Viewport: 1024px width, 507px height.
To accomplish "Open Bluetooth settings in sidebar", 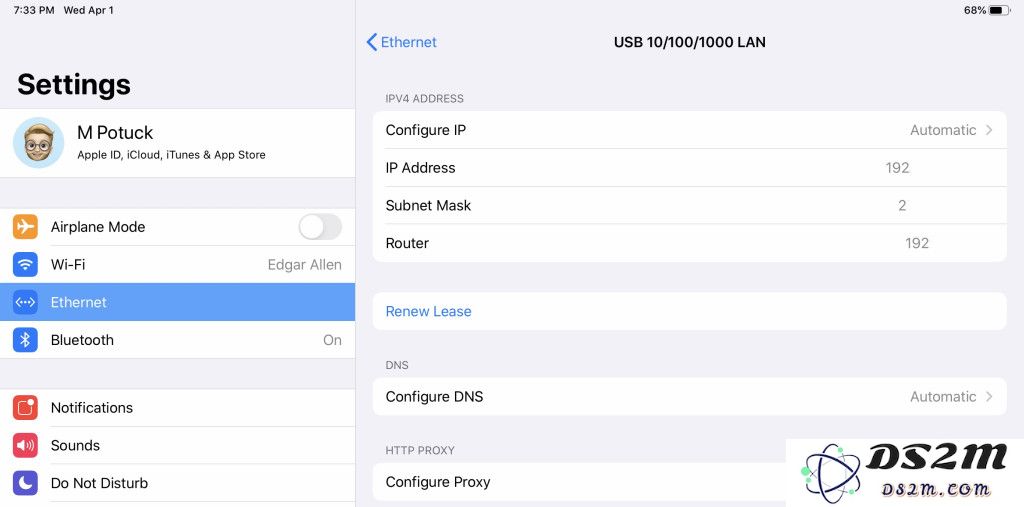I will (x=178, y=340).
